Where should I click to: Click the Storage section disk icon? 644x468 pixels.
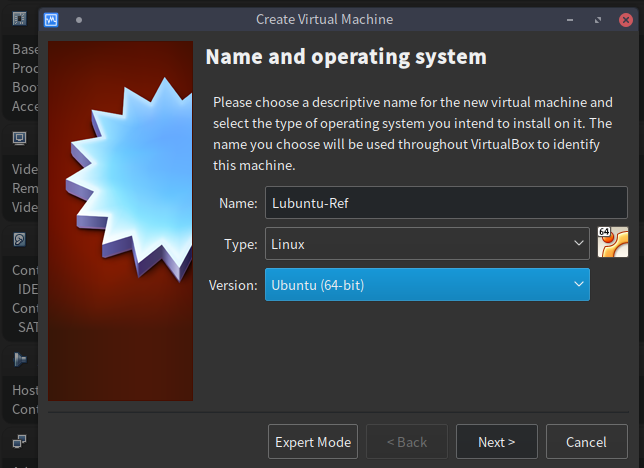click(19, 240)
